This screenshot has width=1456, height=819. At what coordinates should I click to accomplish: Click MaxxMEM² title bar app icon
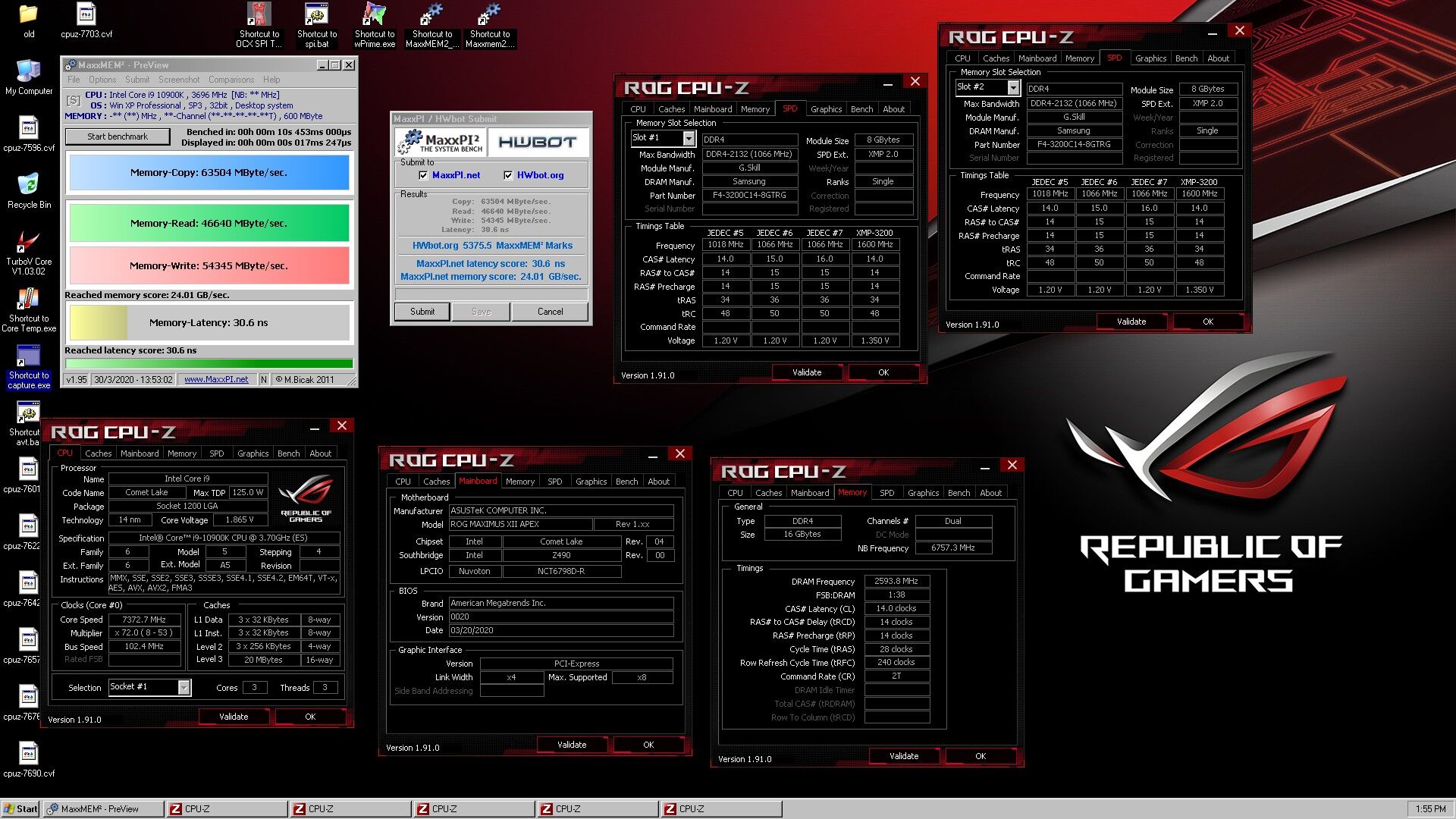[x=71, y=65]
